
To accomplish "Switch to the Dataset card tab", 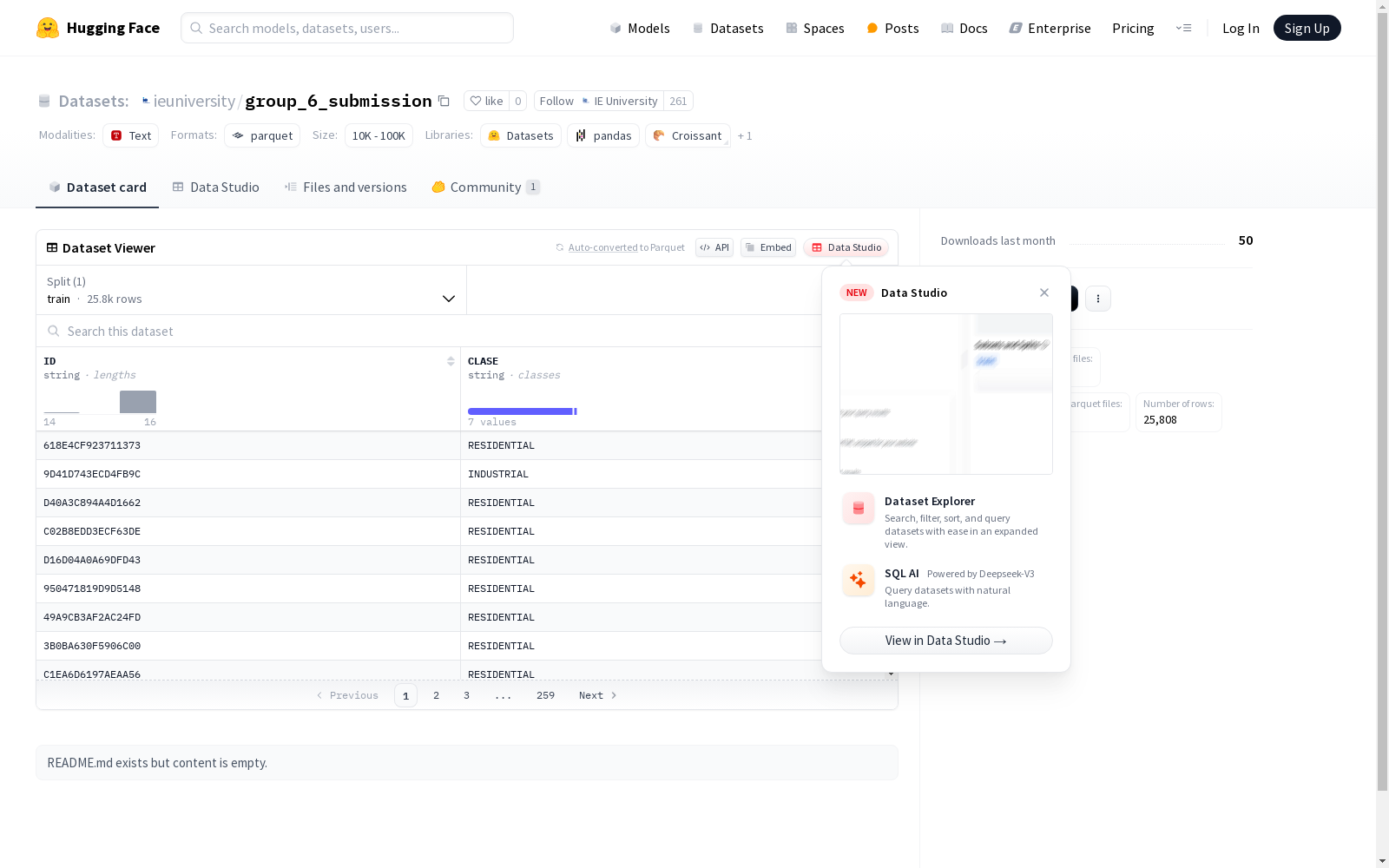I will click(x=97, y=187).
